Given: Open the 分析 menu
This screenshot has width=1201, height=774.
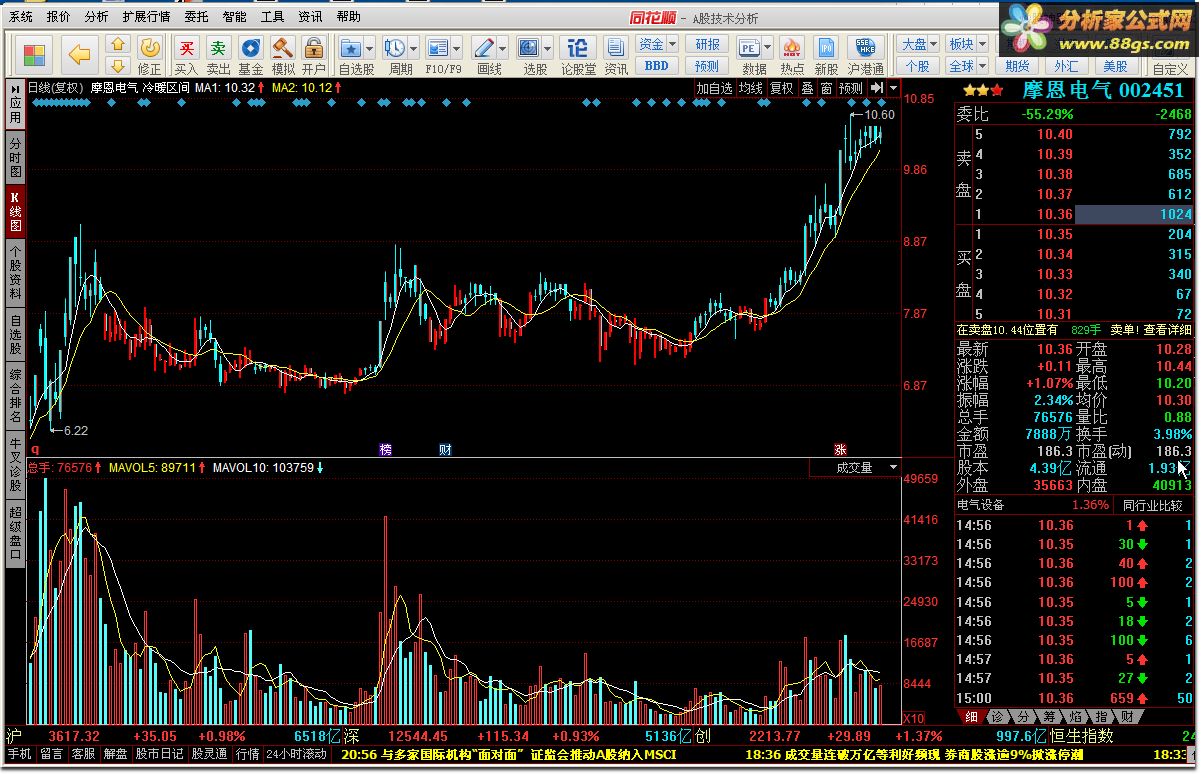Looking at the screenshot, I should click(x=96, y=17).
